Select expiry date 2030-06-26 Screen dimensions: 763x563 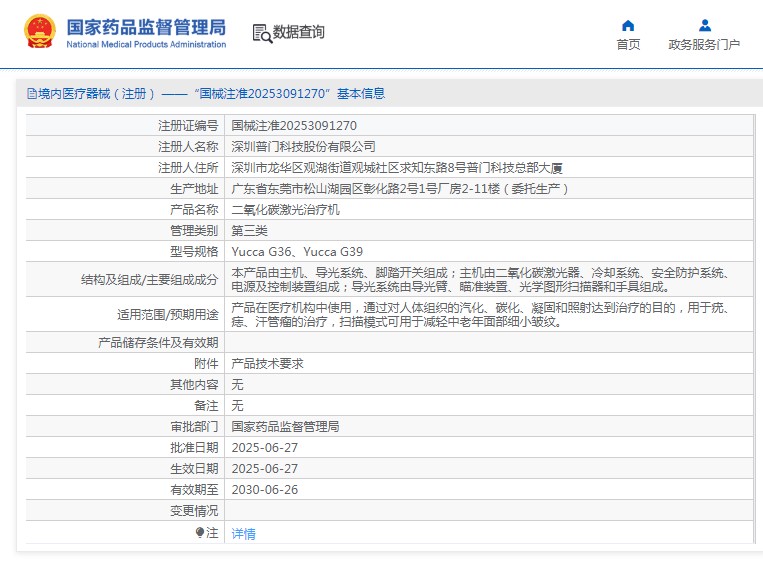click(264, 490)
